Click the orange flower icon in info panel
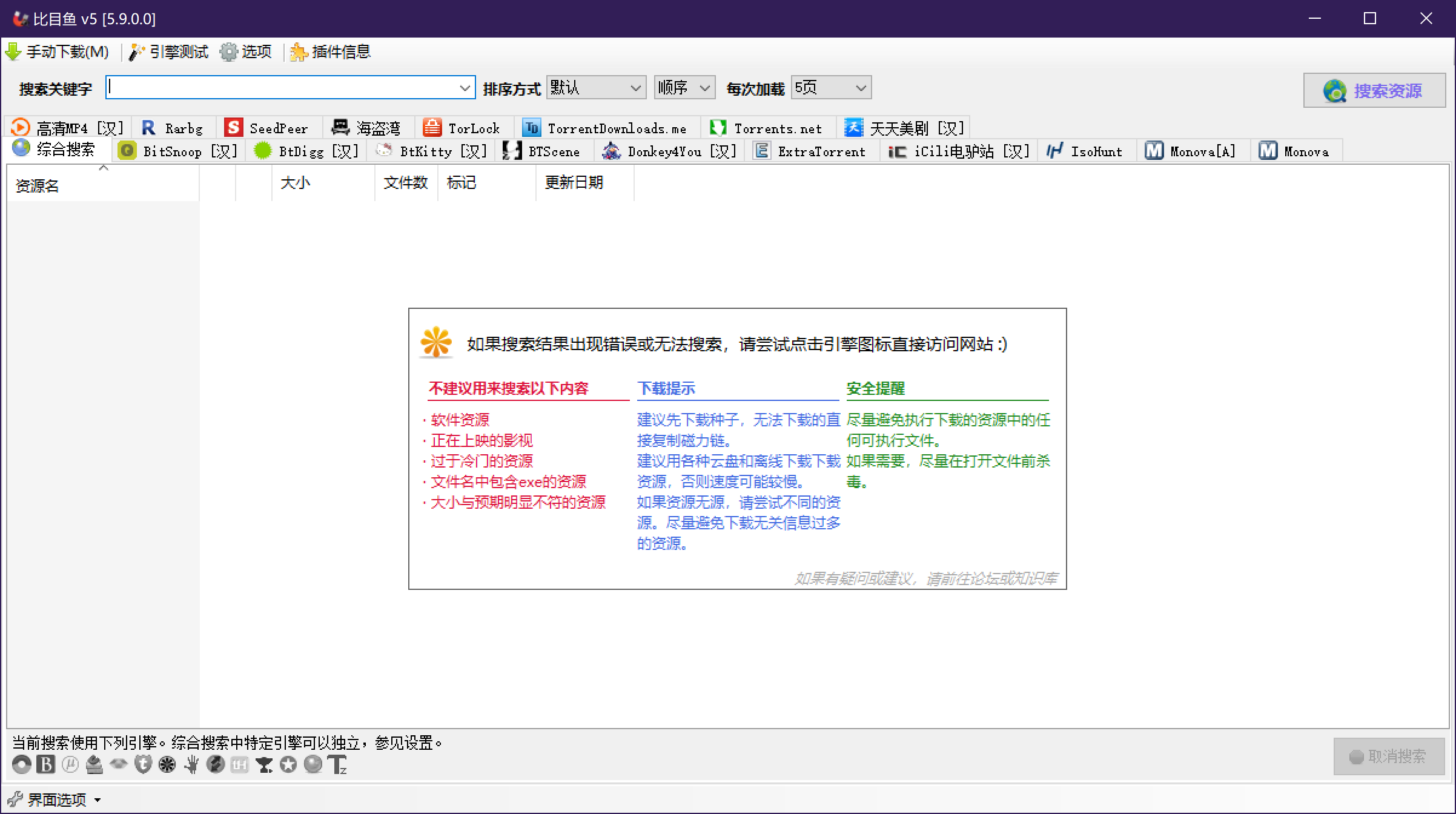This screenshot has width=1456, height=814. tap(436, 343)
